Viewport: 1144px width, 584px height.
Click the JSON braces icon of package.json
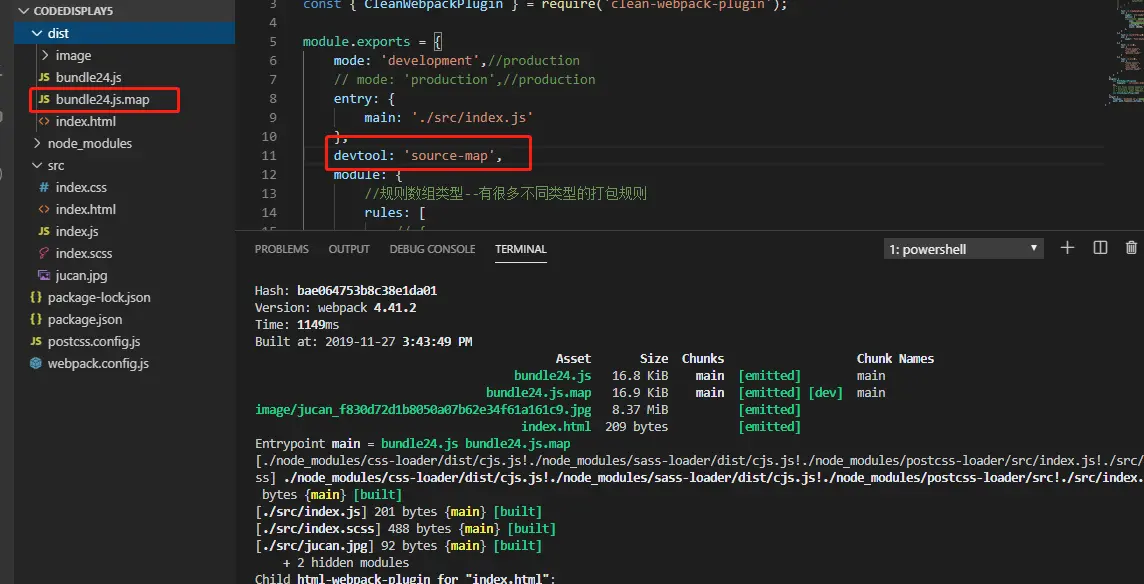(36, 320)
